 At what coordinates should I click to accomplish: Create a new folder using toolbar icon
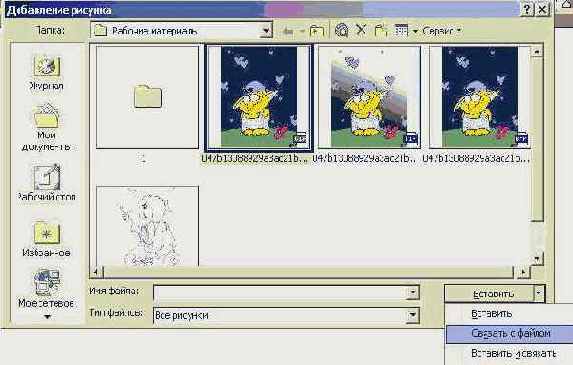(381, 30)
